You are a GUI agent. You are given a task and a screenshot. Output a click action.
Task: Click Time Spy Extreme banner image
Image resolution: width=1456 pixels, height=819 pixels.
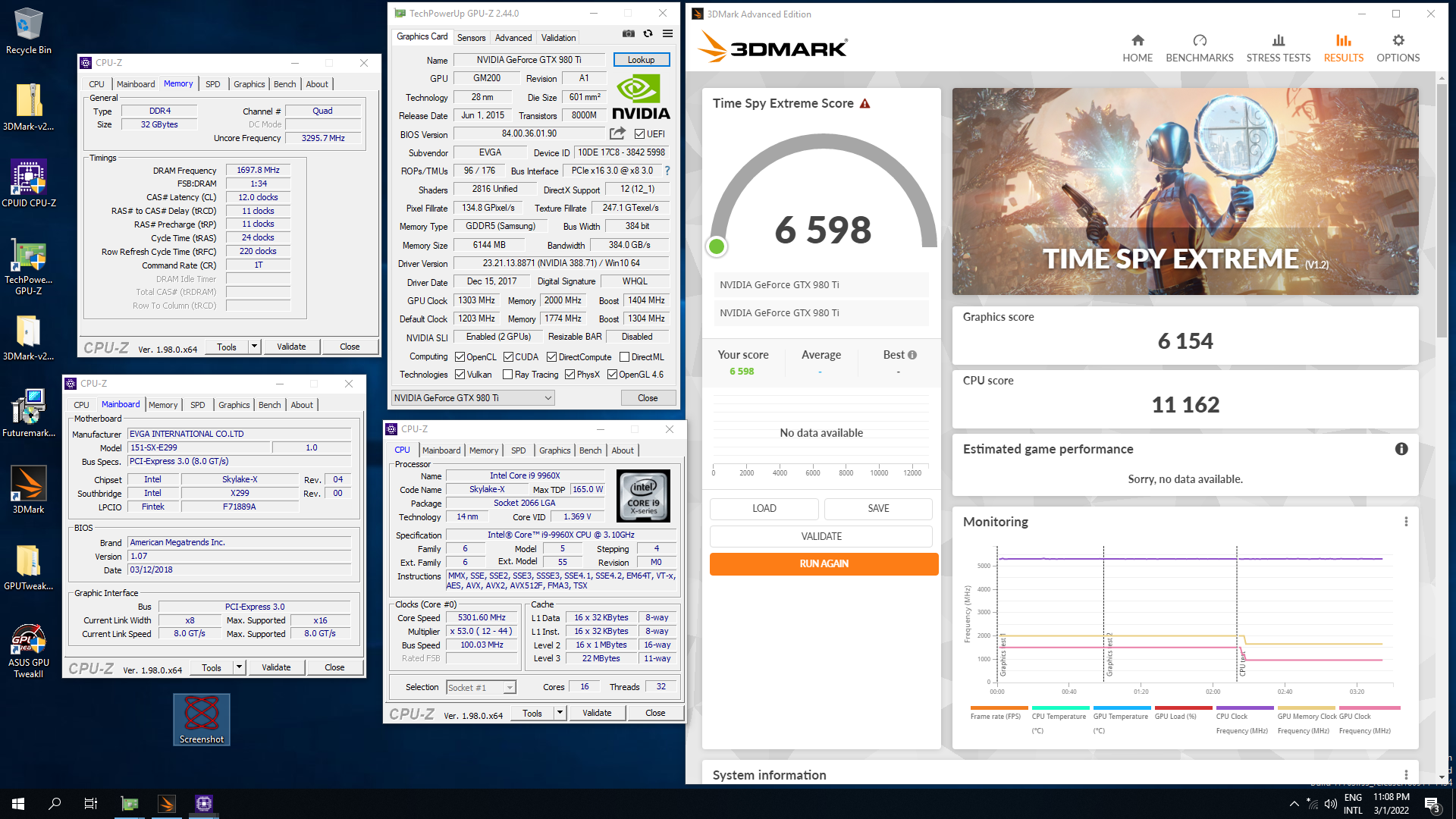click(x=1185, y=191)
